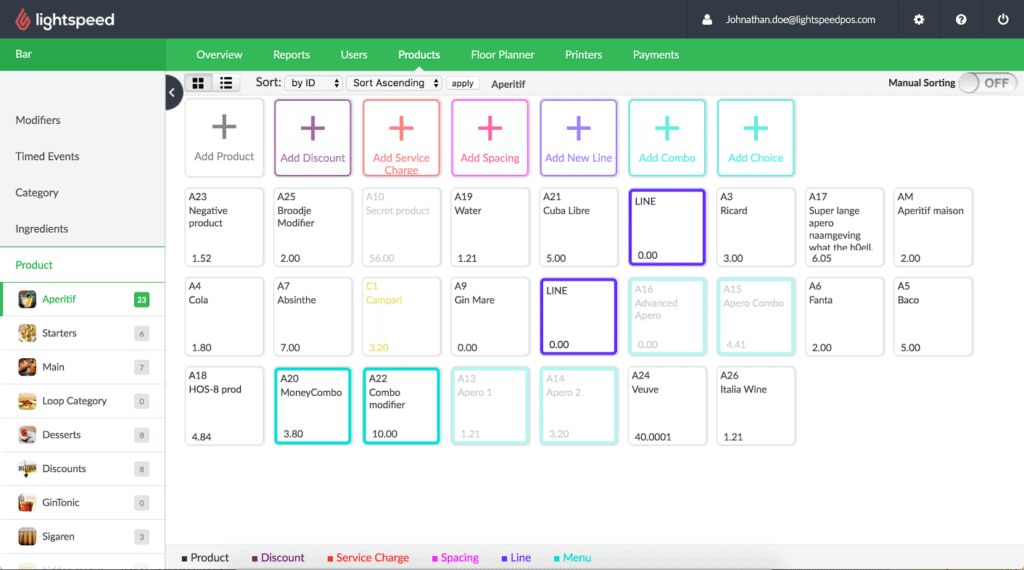1024x570 pixels.
Task: Open the Floor Planner tab
Action: (x=502, y=55)
